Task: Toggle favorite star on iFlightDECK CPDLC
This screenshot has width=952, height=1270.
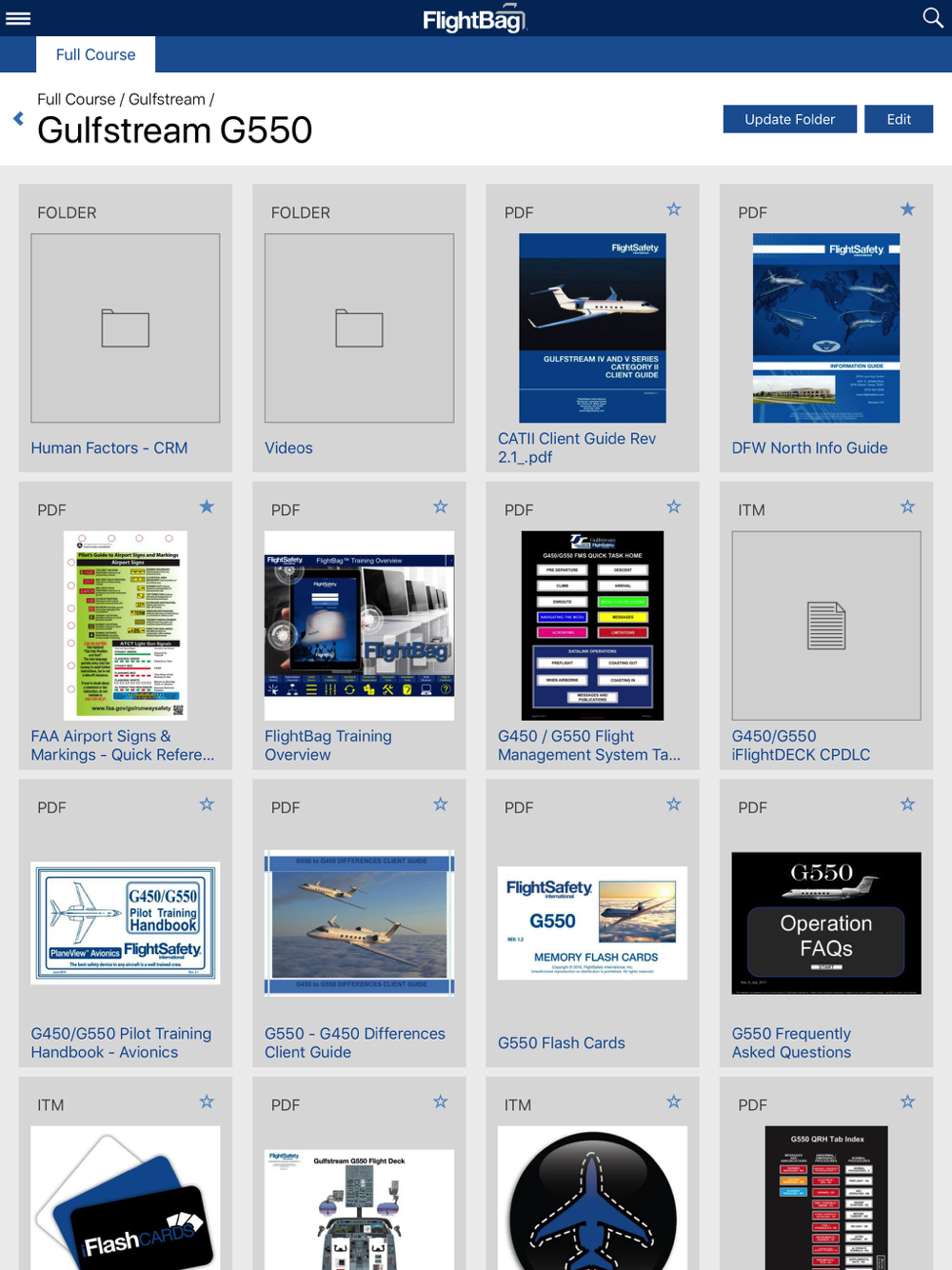Action: (907, 506)
